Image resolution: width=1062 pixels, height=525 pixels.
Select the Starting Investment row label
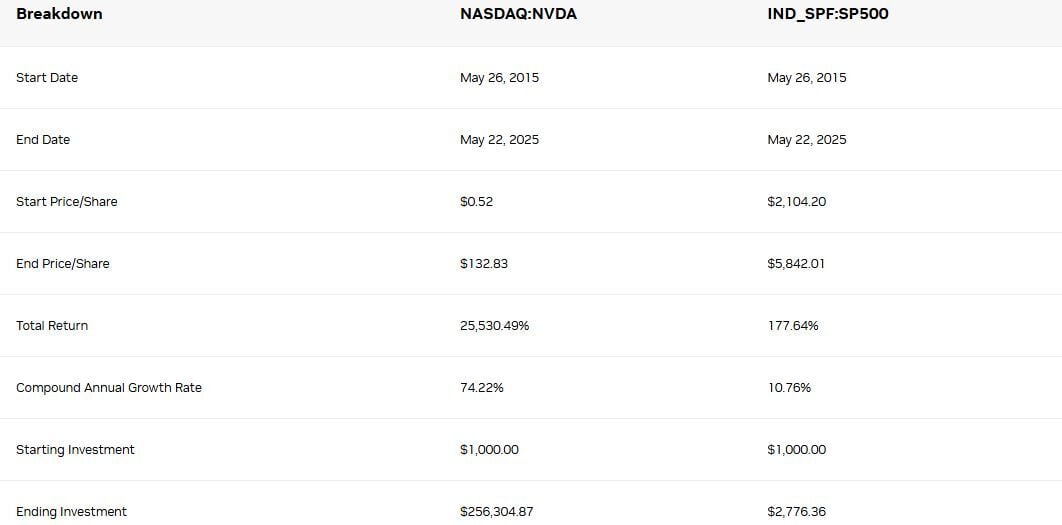(75, 450)
